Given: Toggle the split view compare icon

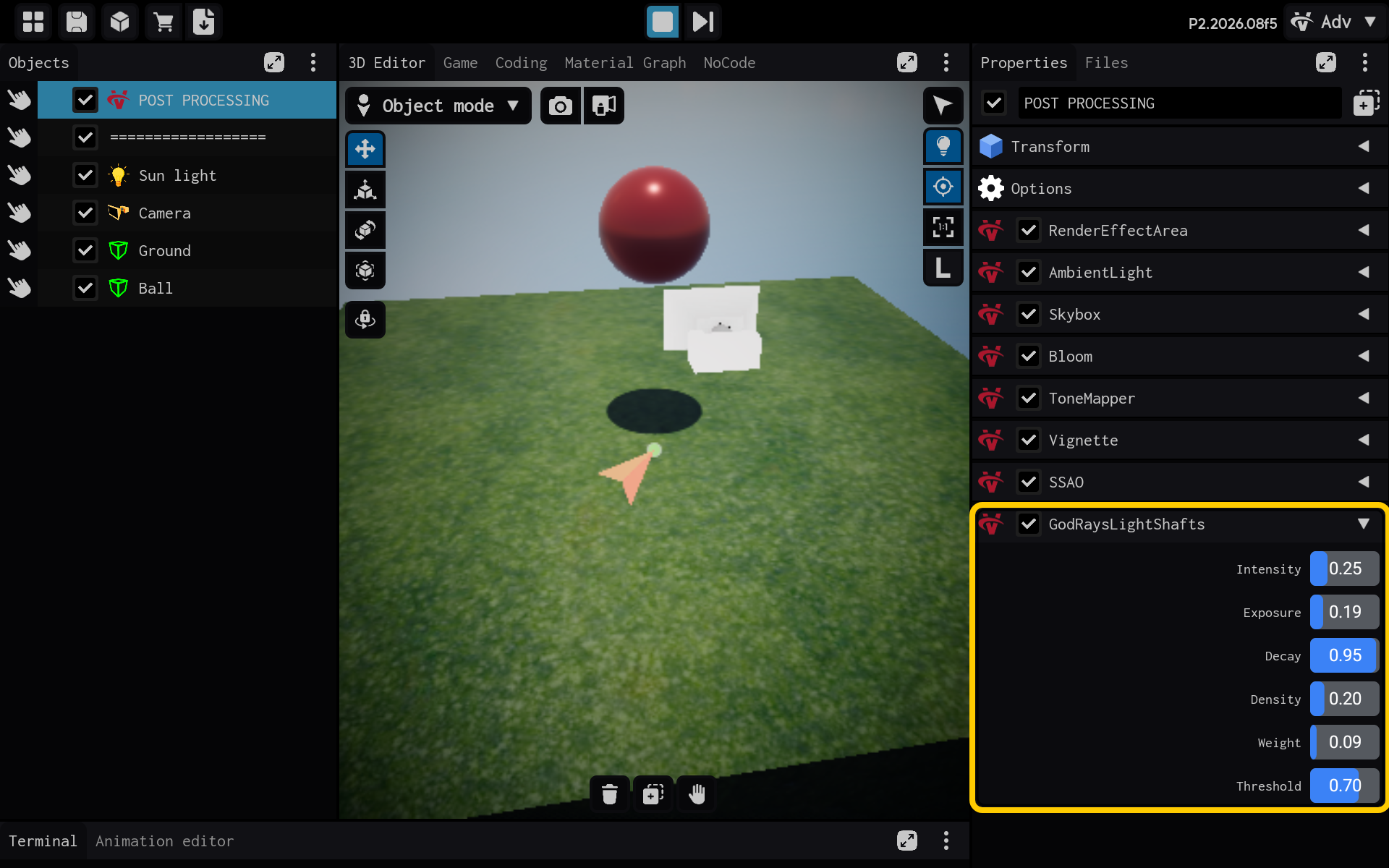Looking at the screenshot, I should pyautogui.click(x=604, y=106).
